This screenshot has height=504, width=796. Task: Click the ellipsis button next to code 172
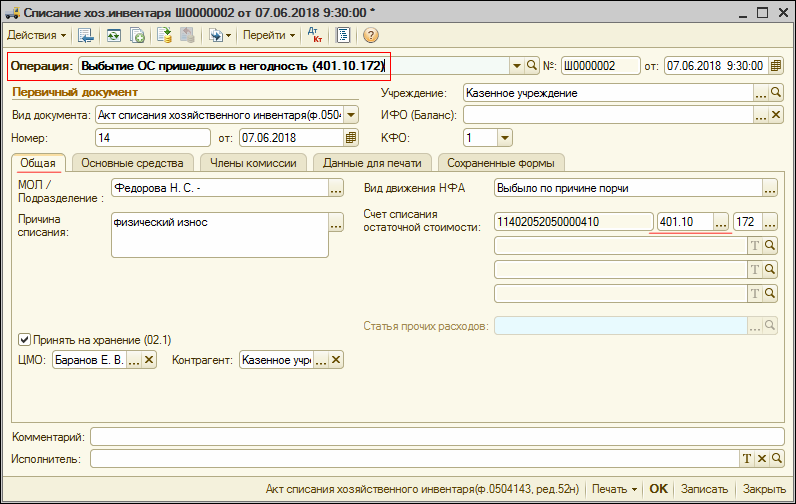click(770, 222)
